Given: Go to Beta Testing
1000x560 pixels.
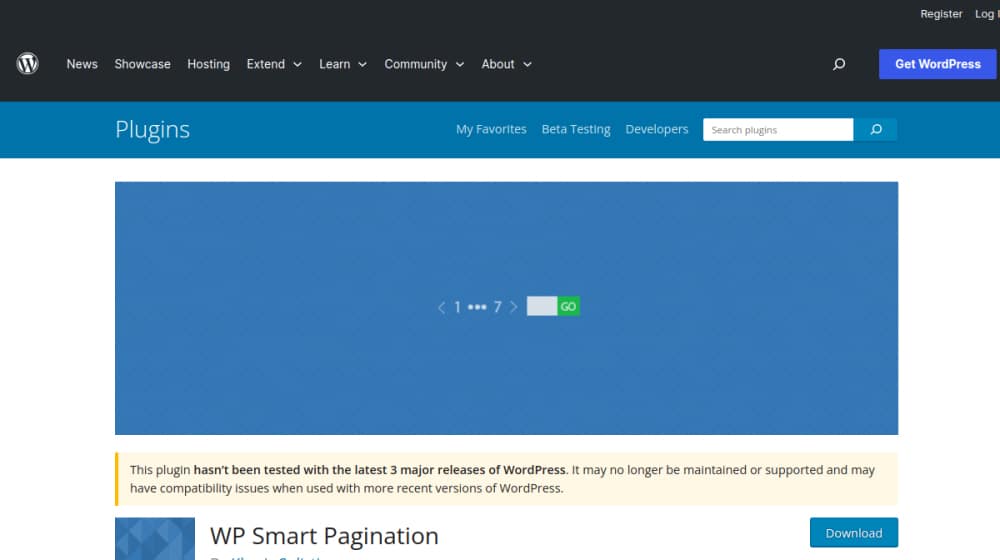Looking at the screenshot, I should pos(576,129).
